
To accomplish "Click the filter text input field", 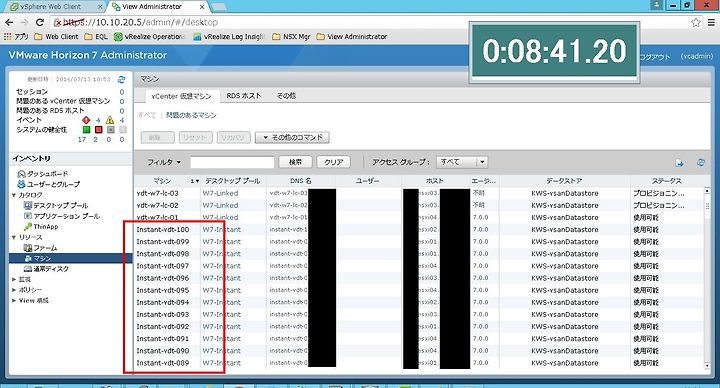I will pos(232,162).
